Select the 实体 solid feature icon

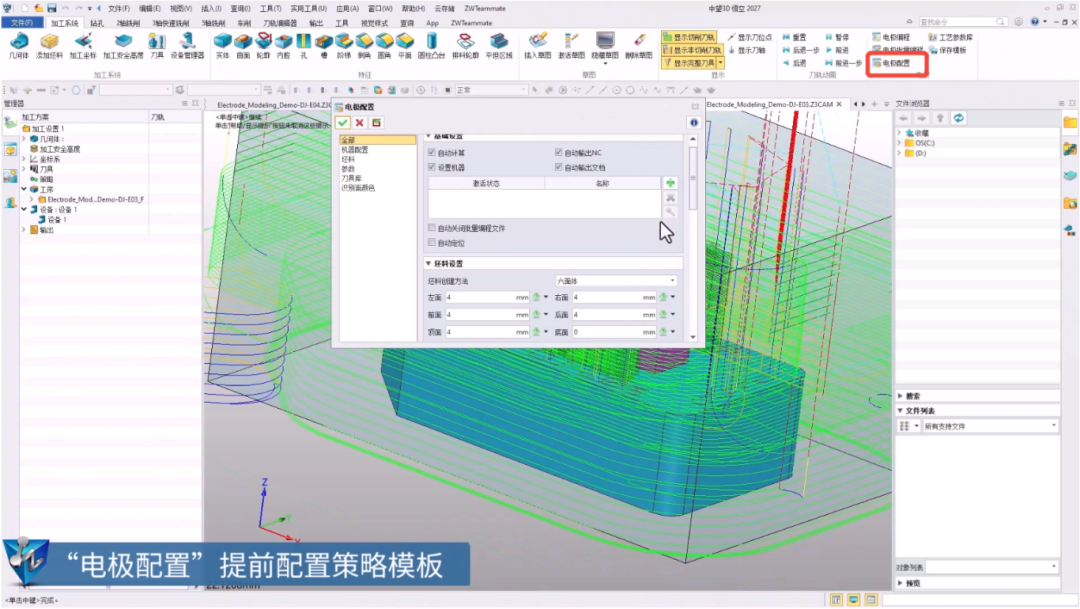point(222,45)
